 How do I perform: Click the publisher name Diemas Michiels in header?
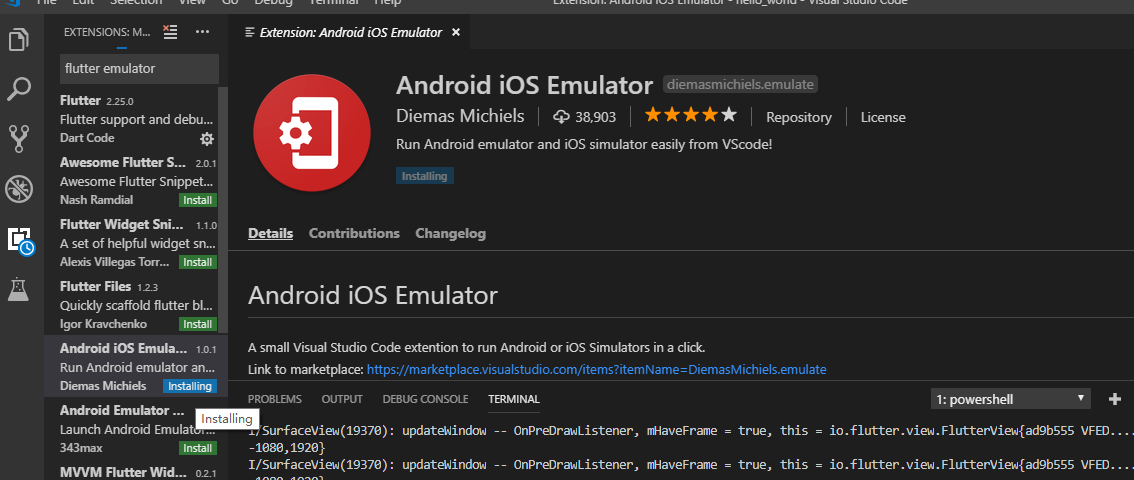[x=460, y=116]
